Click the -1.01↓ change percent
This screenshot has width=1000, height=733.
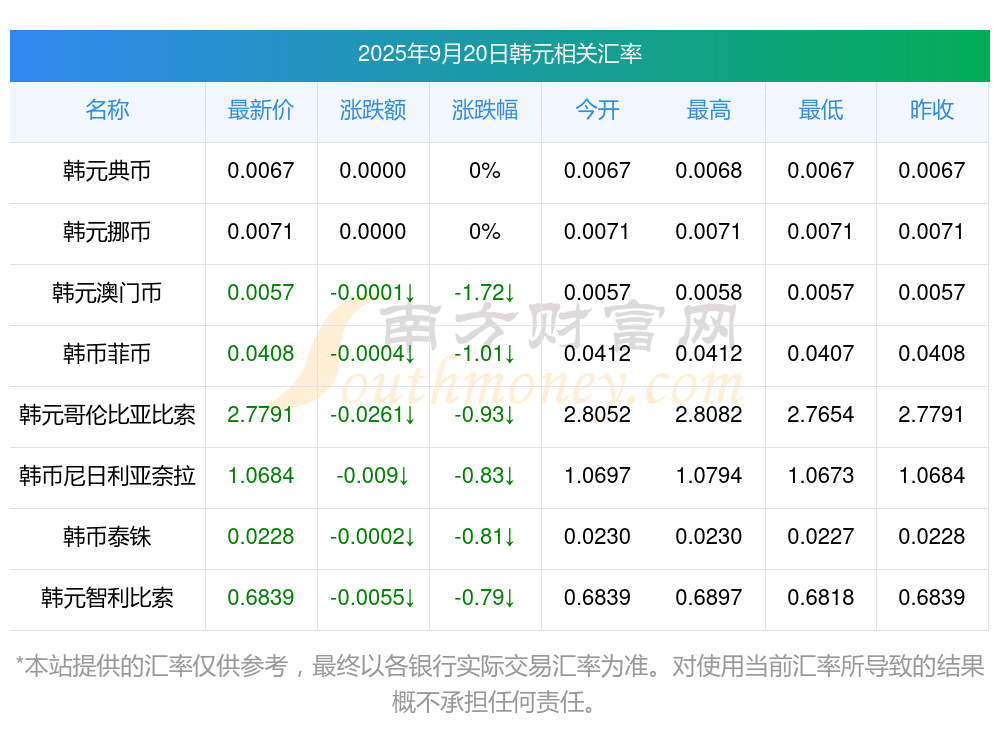click(485, 353)
